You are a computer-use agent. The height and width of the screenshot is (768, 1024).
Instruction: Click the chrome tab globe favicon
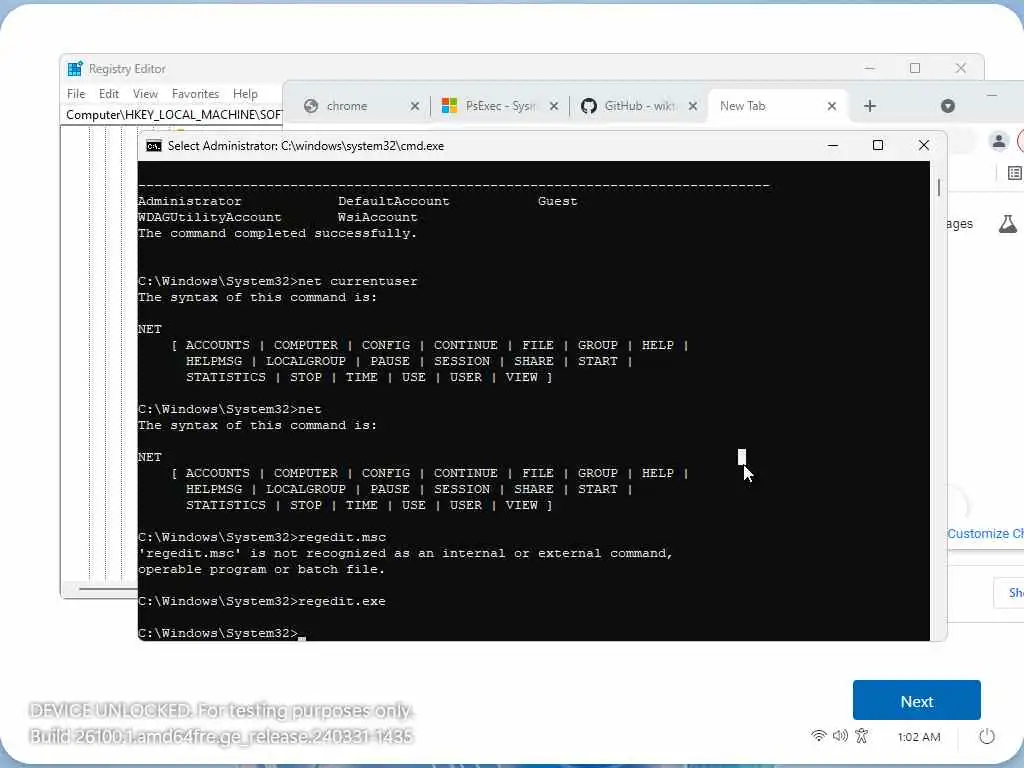[311, 106]
